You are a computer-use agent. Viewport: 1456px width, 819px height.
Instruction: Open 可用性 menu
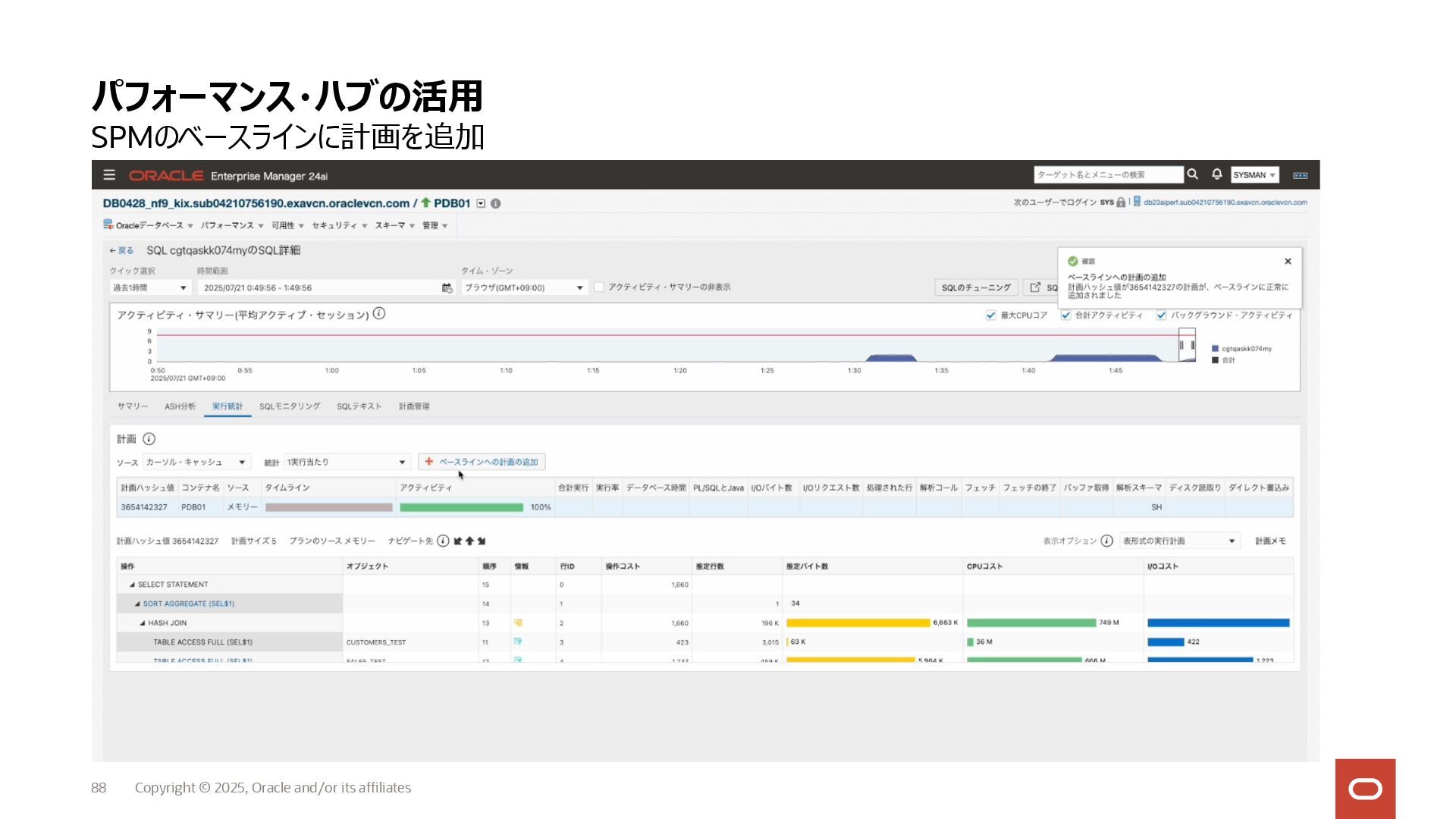pyautogui.click(x=287, y=225)
